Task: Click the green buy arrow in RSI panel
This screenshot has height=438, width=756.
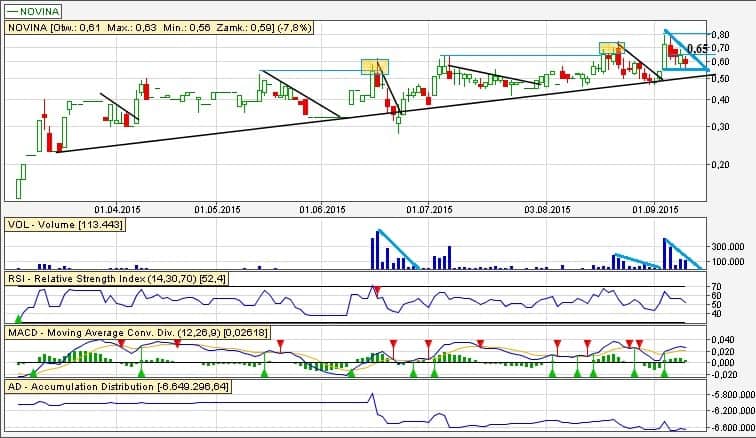Action: tap(18, 317)
